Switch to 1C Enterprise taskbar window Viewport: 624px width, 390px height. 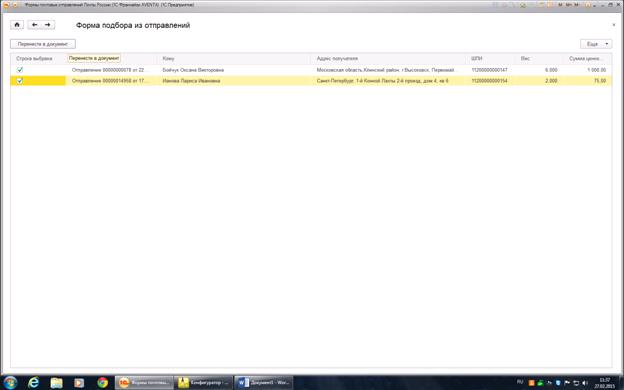pos(144,382)
